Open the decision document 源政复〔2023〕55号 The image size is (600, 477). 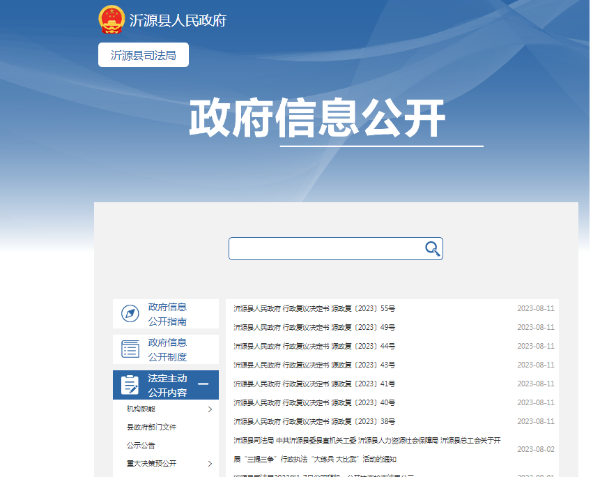[x=315, y=309]
